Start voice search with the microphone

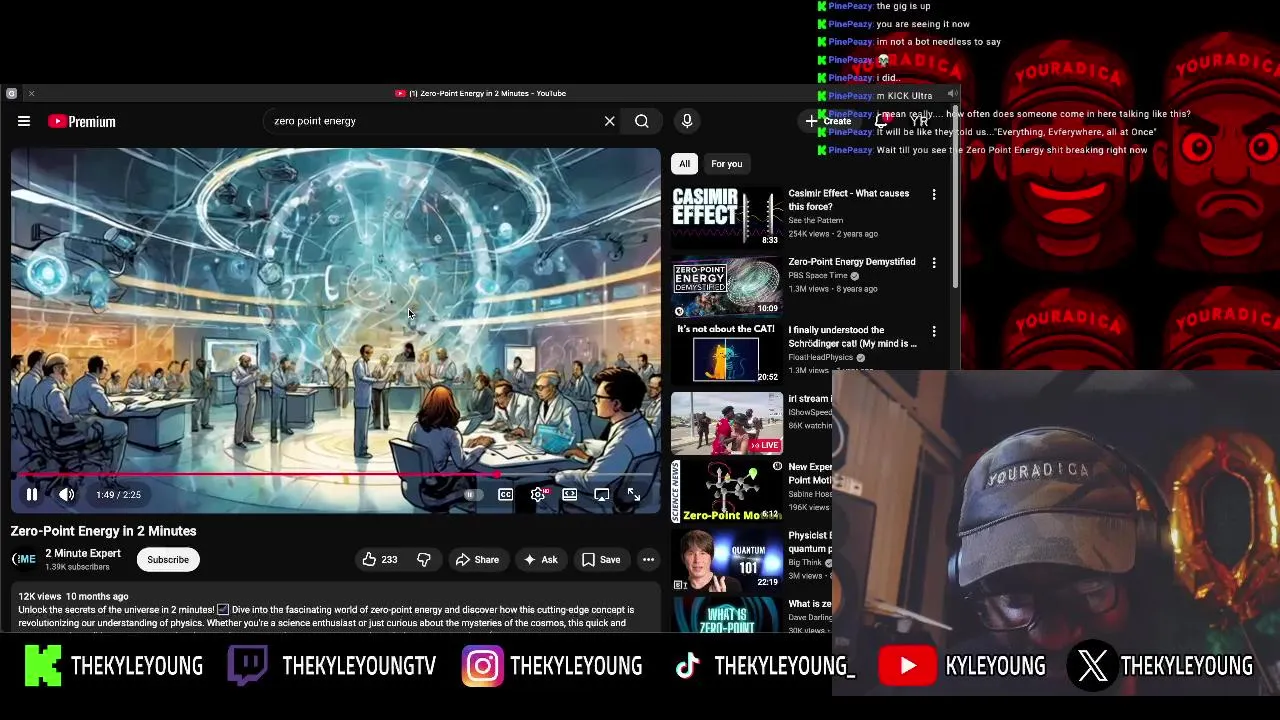click(x=687, y=121)
